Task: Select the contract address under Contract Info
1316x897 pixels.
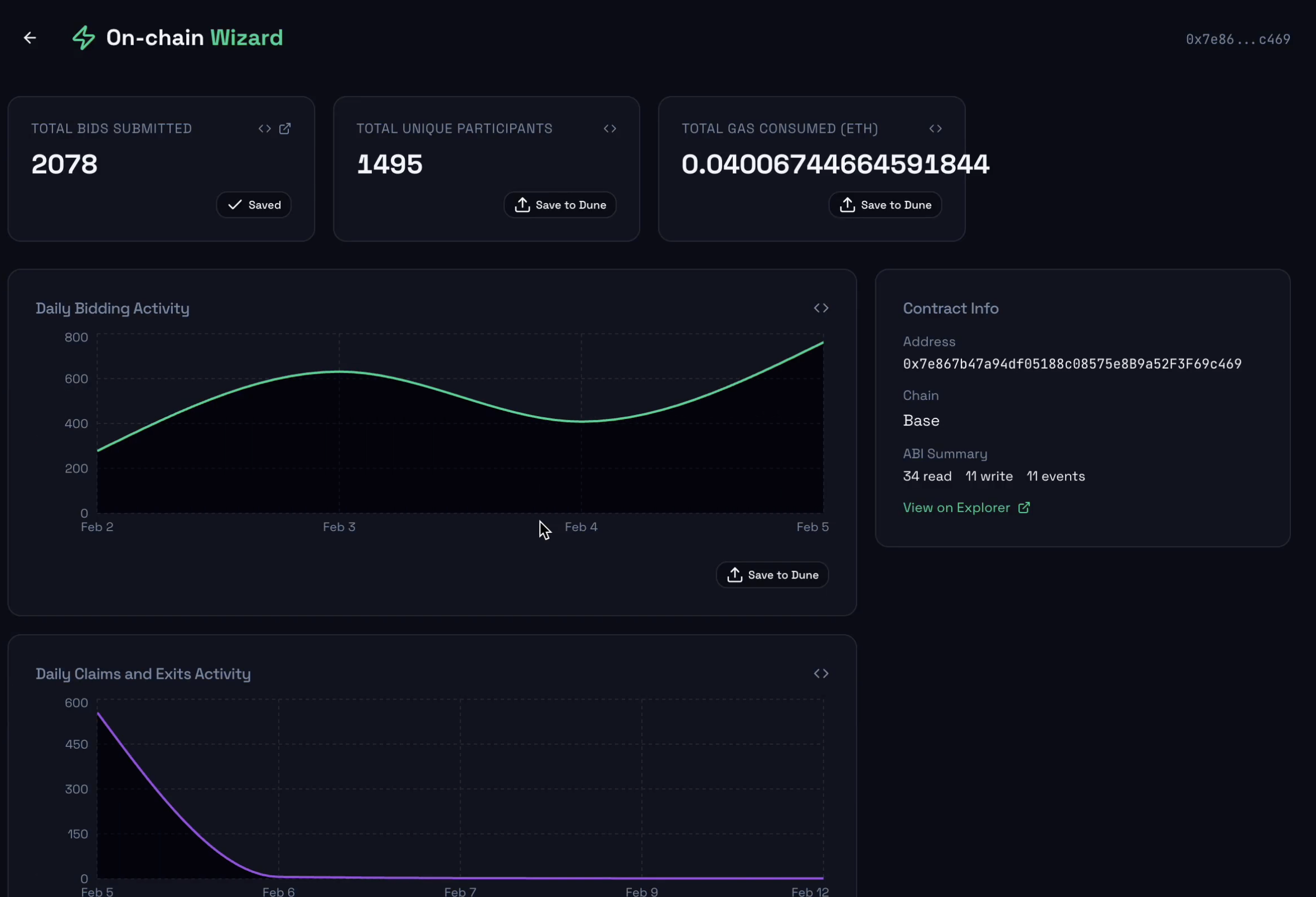Action: (x=1072, y=364)
